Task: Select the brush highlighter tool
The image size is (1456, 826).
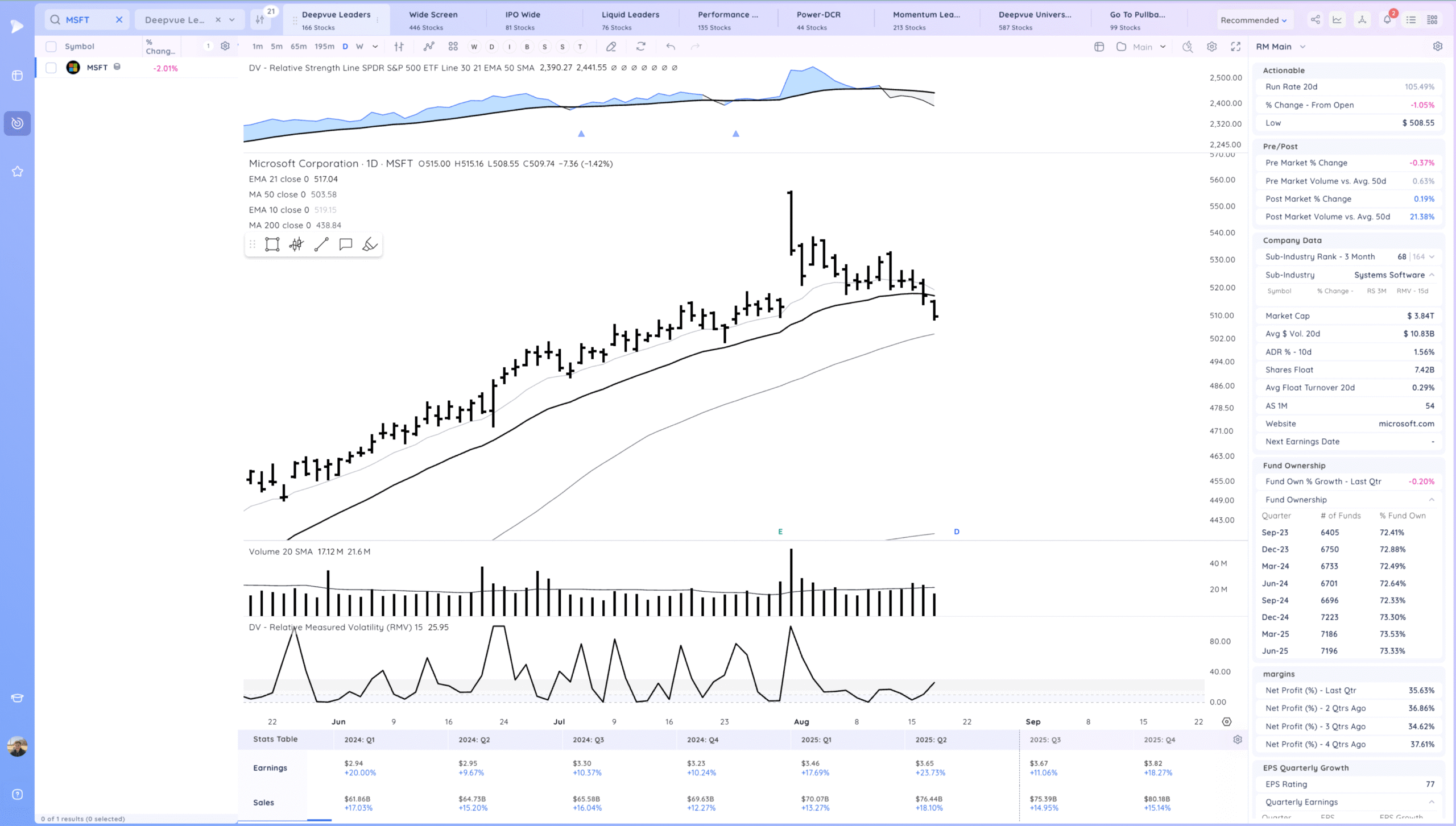Action: pyautogui.click(x=370, y=244)
